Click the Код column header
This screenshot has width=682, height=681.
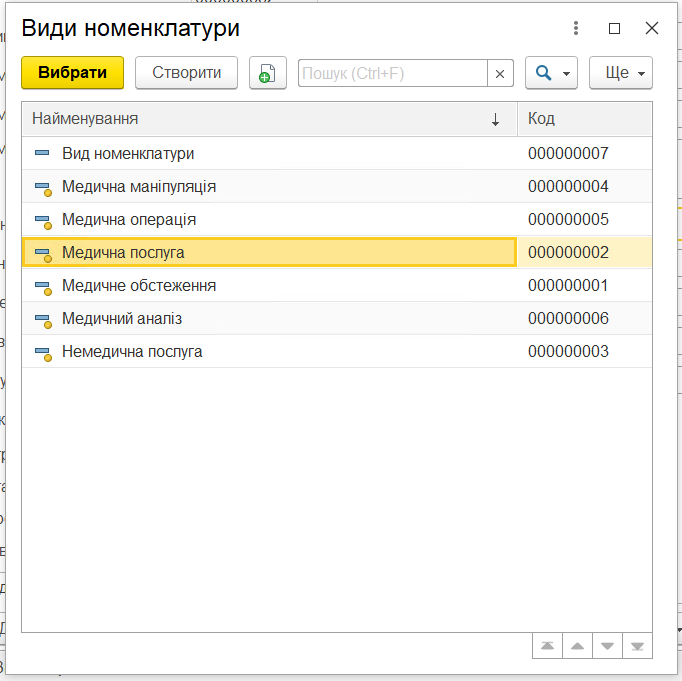pyautogui.click(x=584, y=119)
